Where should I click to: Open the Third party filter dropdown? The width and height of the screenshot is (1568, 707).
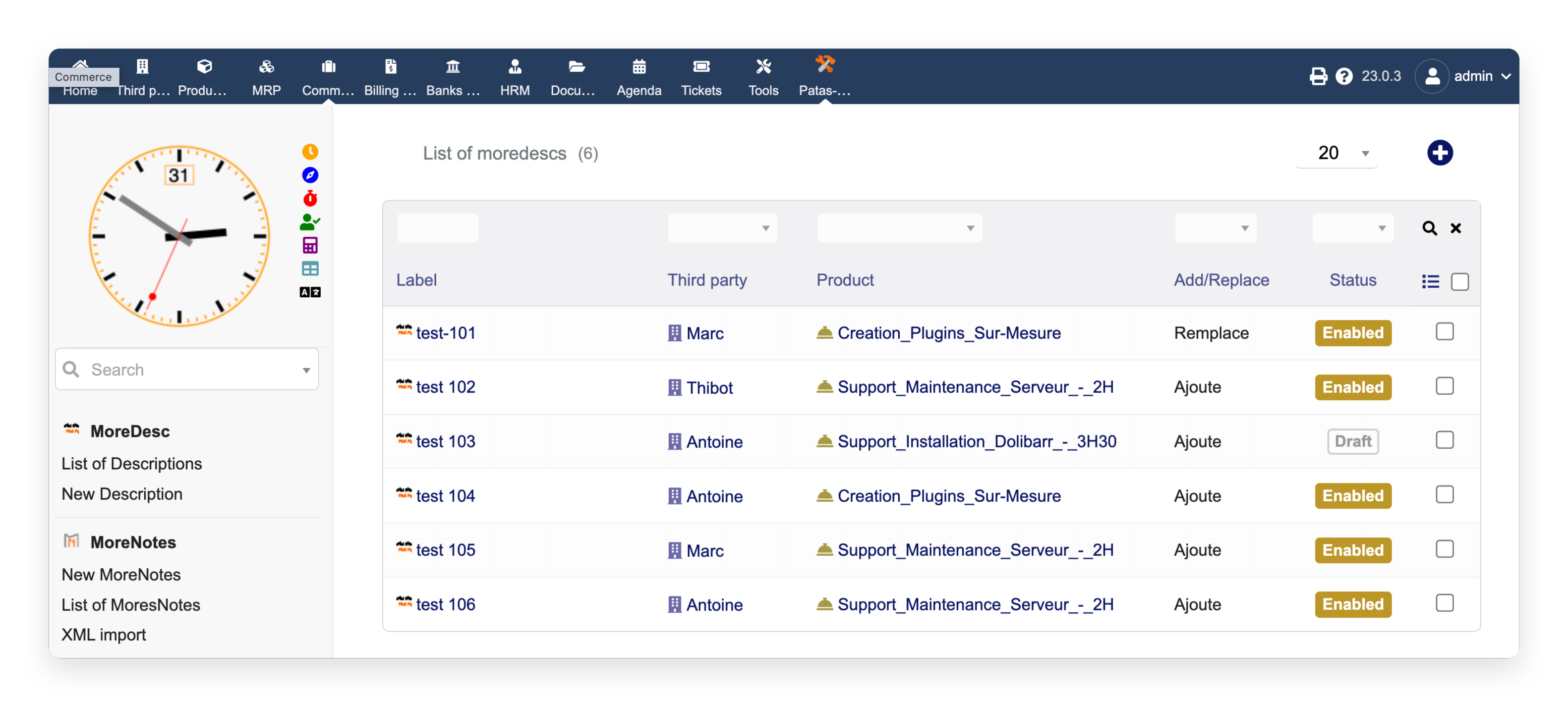723,229
